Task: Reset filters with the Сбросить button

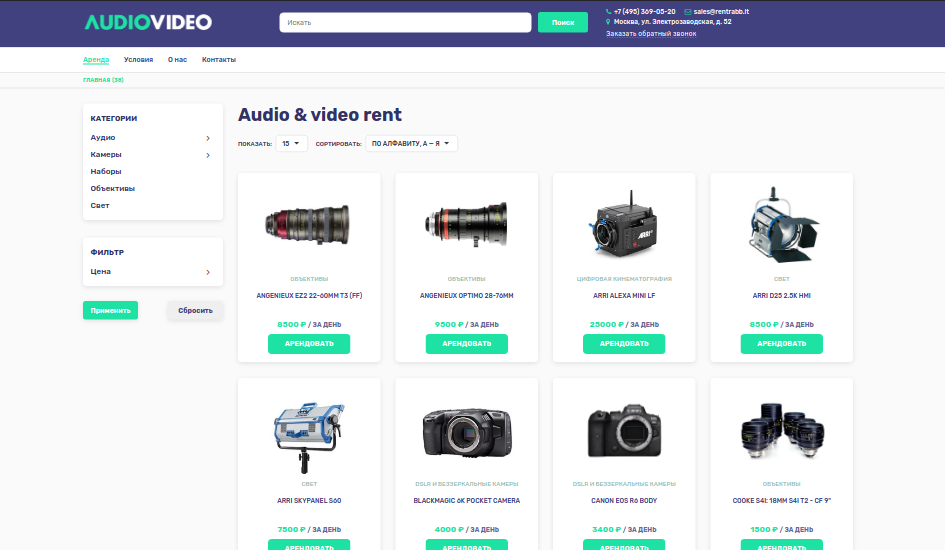Action: click(195, 310)
